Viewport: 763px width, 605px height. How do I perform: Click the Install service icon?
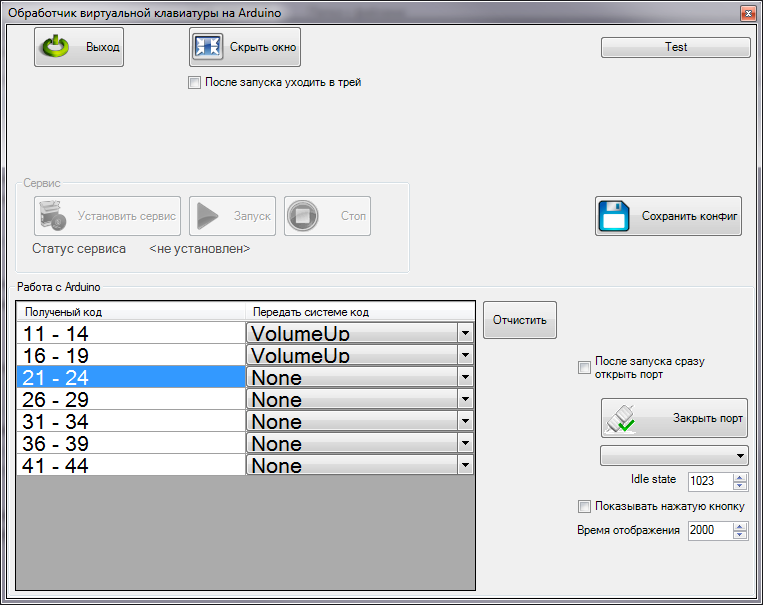(54, 216)
